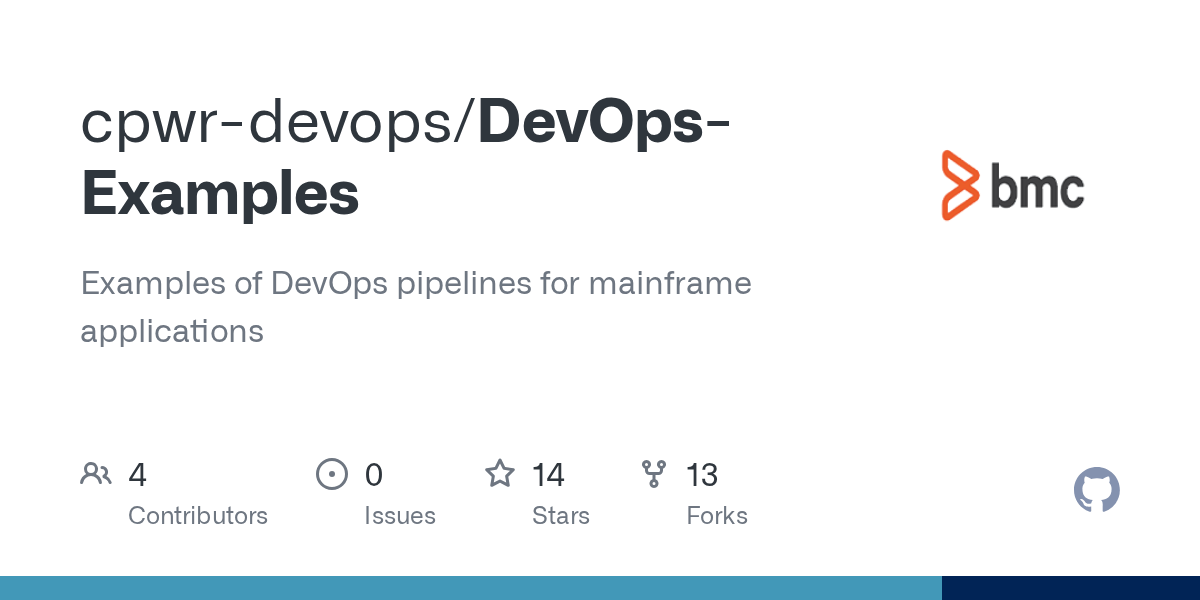Click the stars count 14
Viewport: 1200px width, 600px height.
(x=549, y=475)
